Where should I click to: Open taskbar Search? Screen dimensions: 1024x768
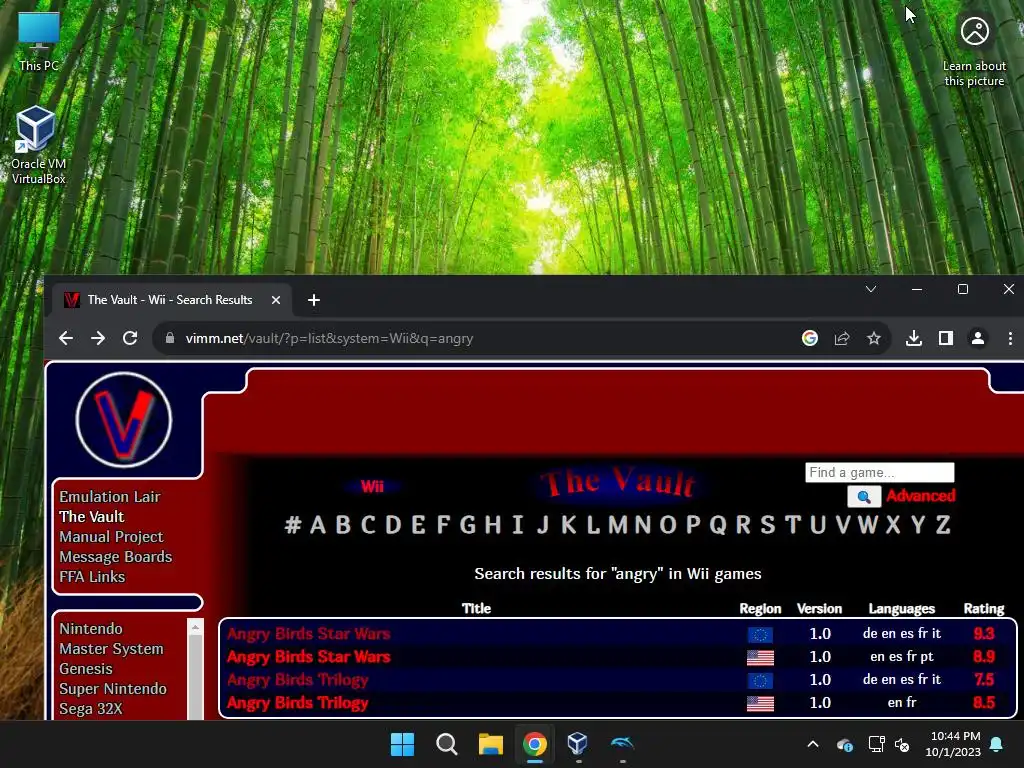coord(447,744)
